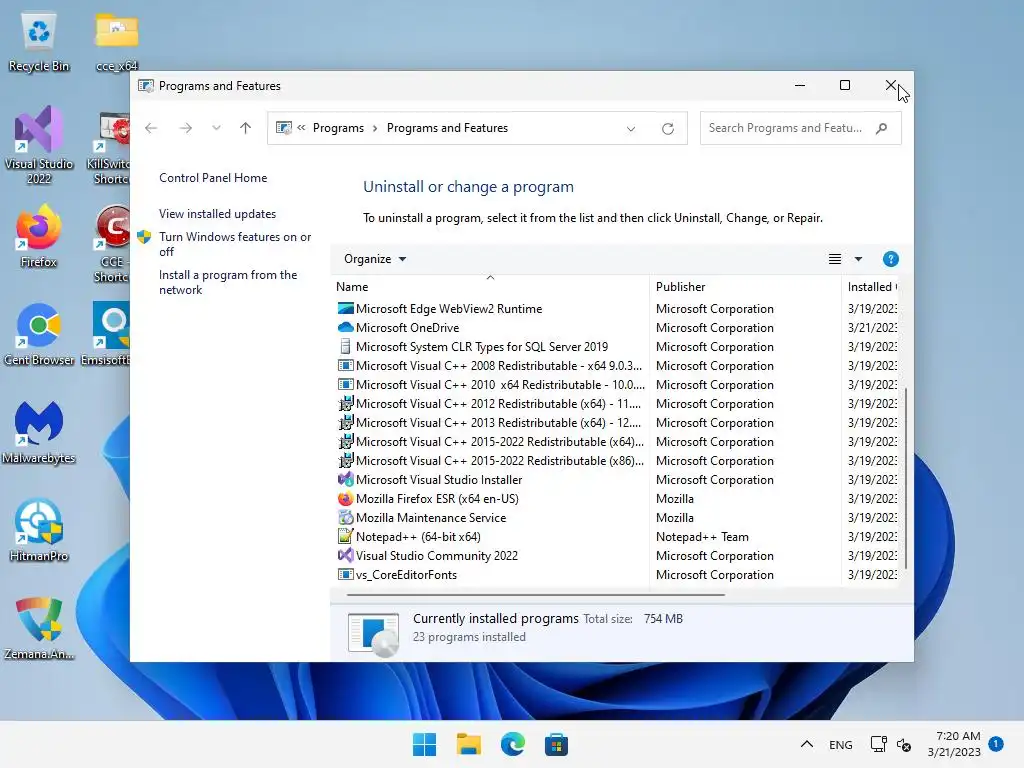Viewport: 1024px width, 768px height.
Task: Select Microsoft Visual C++ 2013 Redistributable entry
Action: [615, 423]
